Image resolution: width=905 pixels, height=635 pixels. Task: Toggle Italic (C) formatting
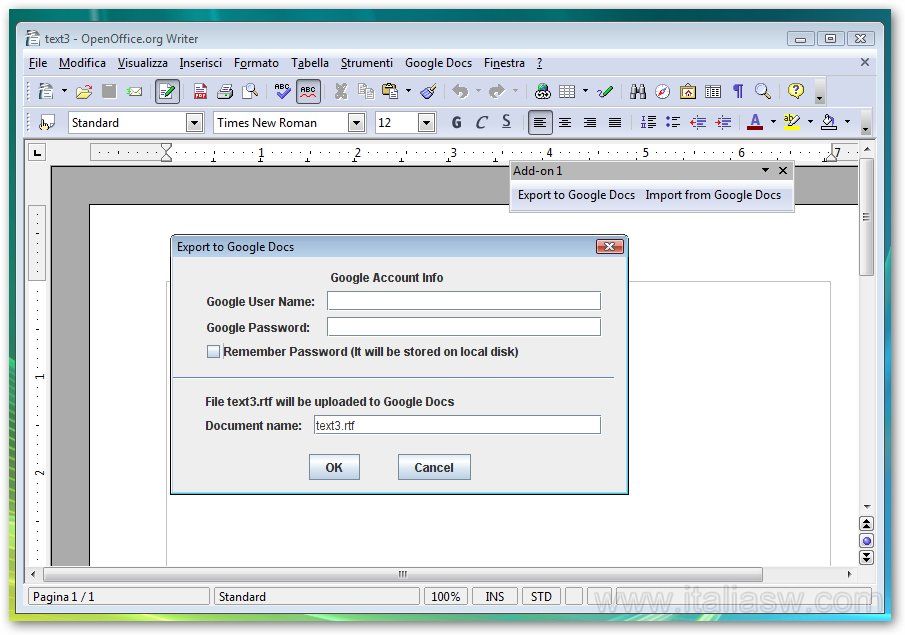[481, 122]
